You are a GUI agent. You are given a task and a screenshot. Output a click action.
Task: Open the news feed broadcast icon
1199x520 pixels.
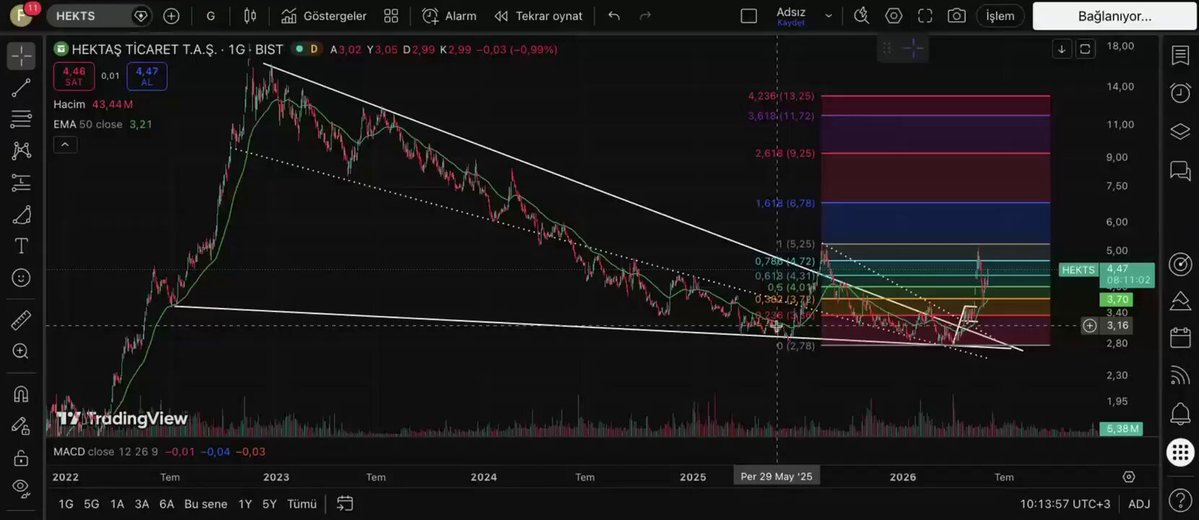point(1180,375)
